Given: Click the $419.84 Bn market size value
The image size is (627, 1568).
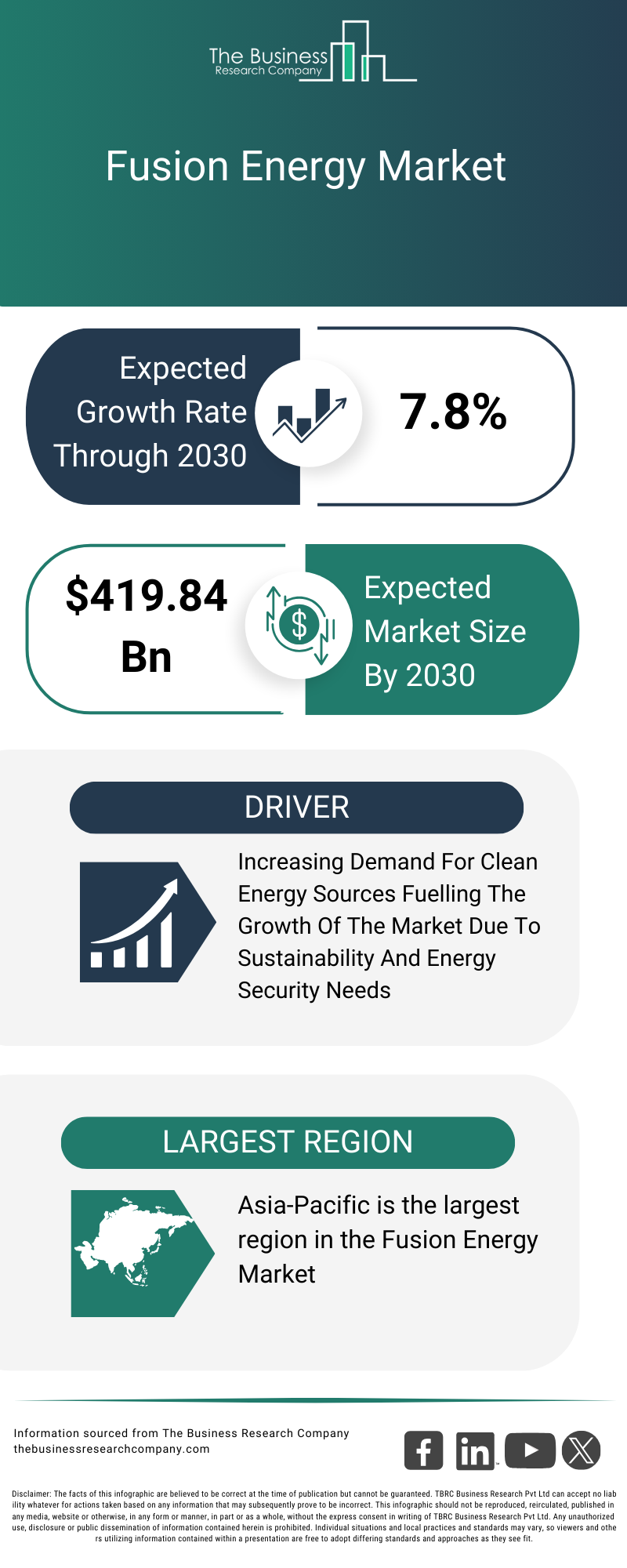Looking at the screenshot, I should coord(147,626).
